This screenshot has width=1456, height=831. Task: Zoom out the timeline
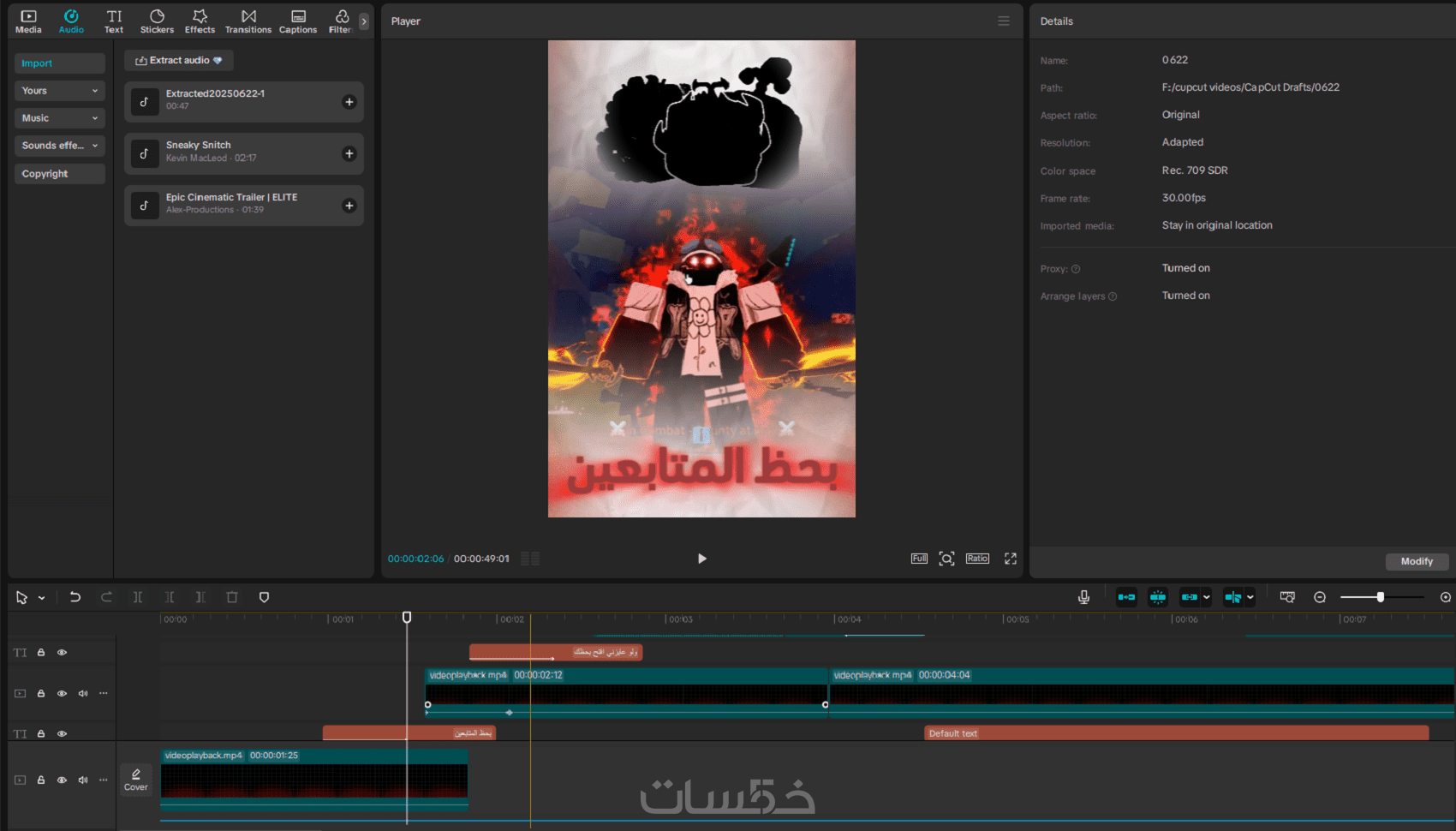[1320, 597]
